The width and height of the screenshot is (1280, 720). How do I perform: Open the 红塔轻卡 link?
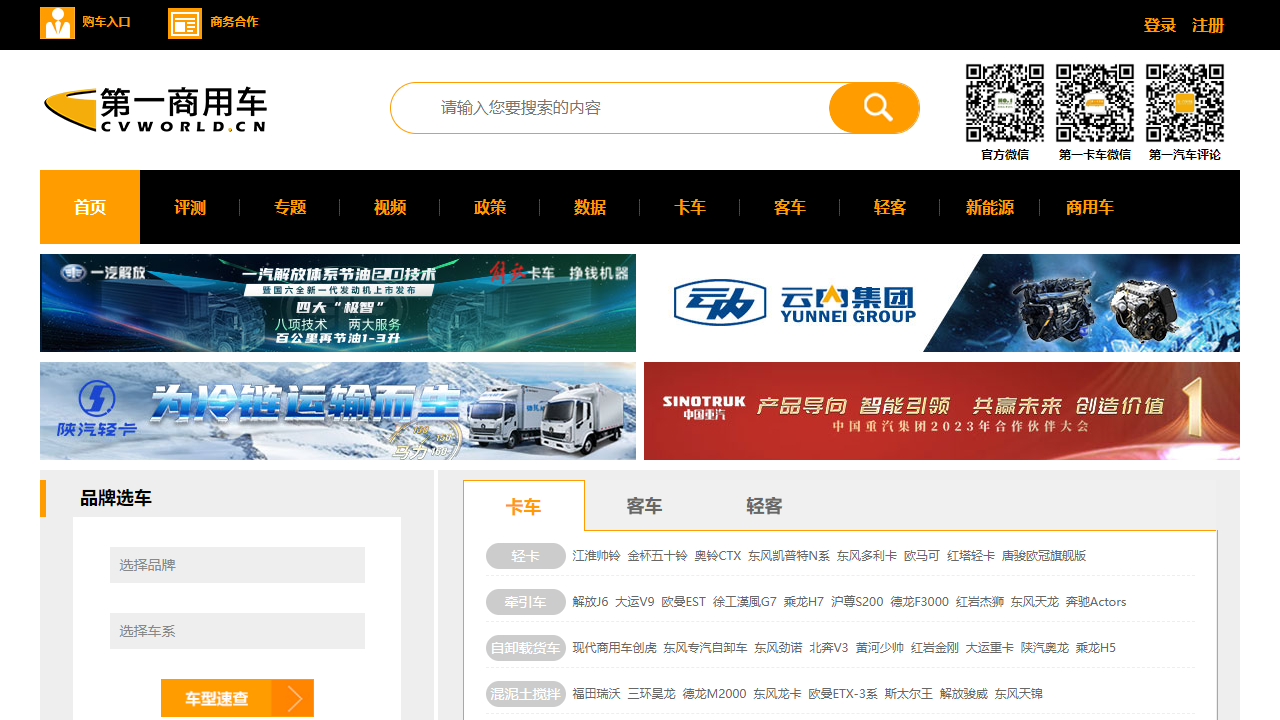pos(971,556)
